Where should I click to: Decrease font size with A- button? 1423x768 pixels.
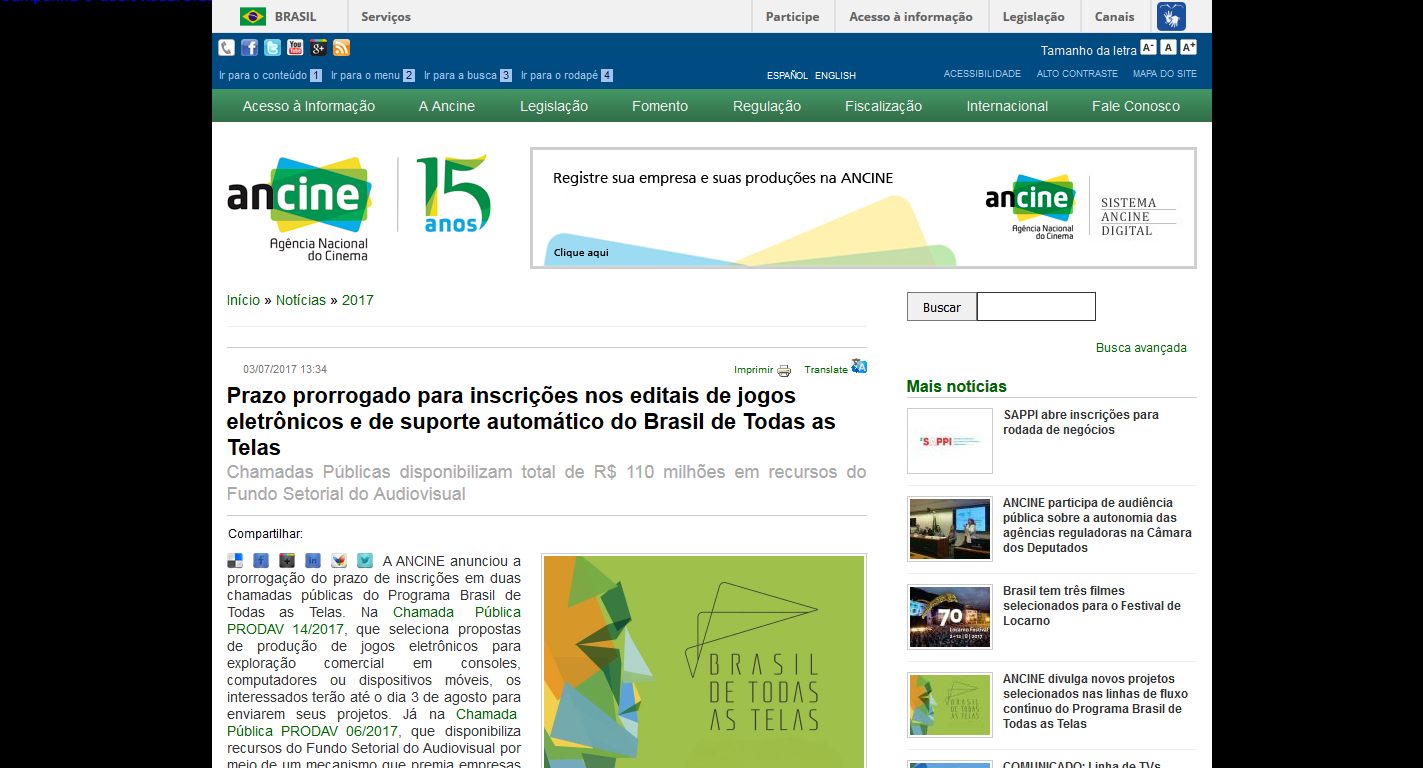click(1148, 47)
